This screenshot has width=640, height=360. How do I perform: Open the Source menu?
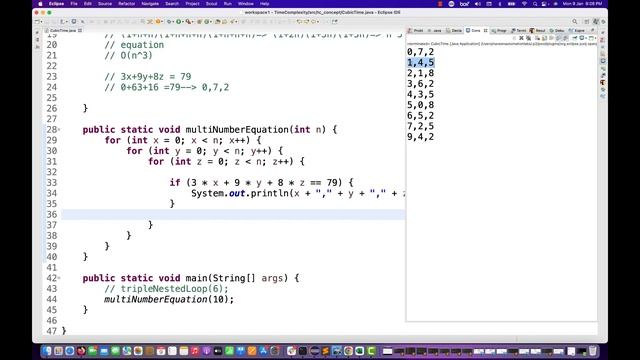pyautogui.click(x=105, y=4)
